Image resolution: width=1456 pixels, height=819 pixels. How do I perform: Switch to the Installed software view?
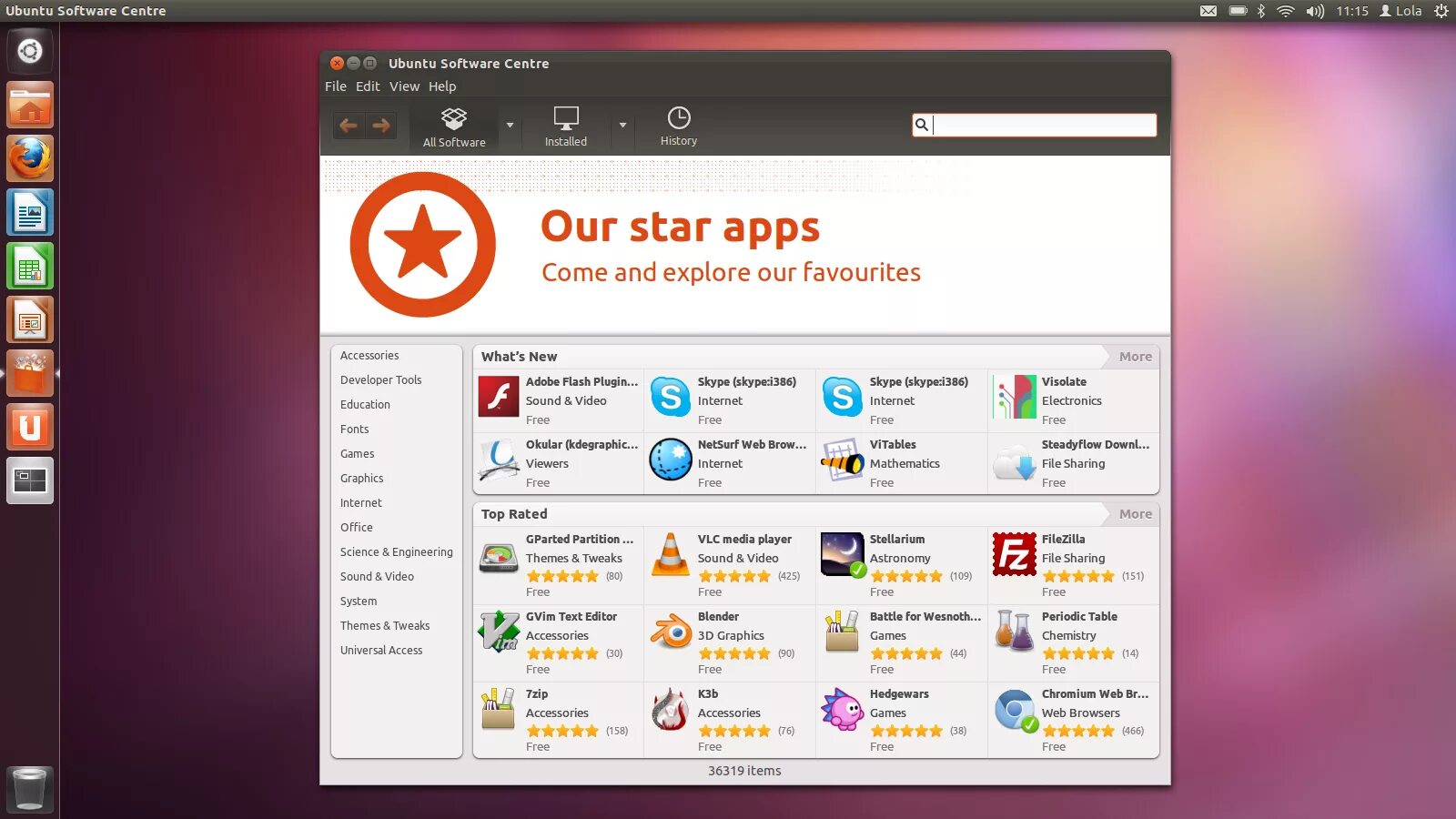point(565,126)
